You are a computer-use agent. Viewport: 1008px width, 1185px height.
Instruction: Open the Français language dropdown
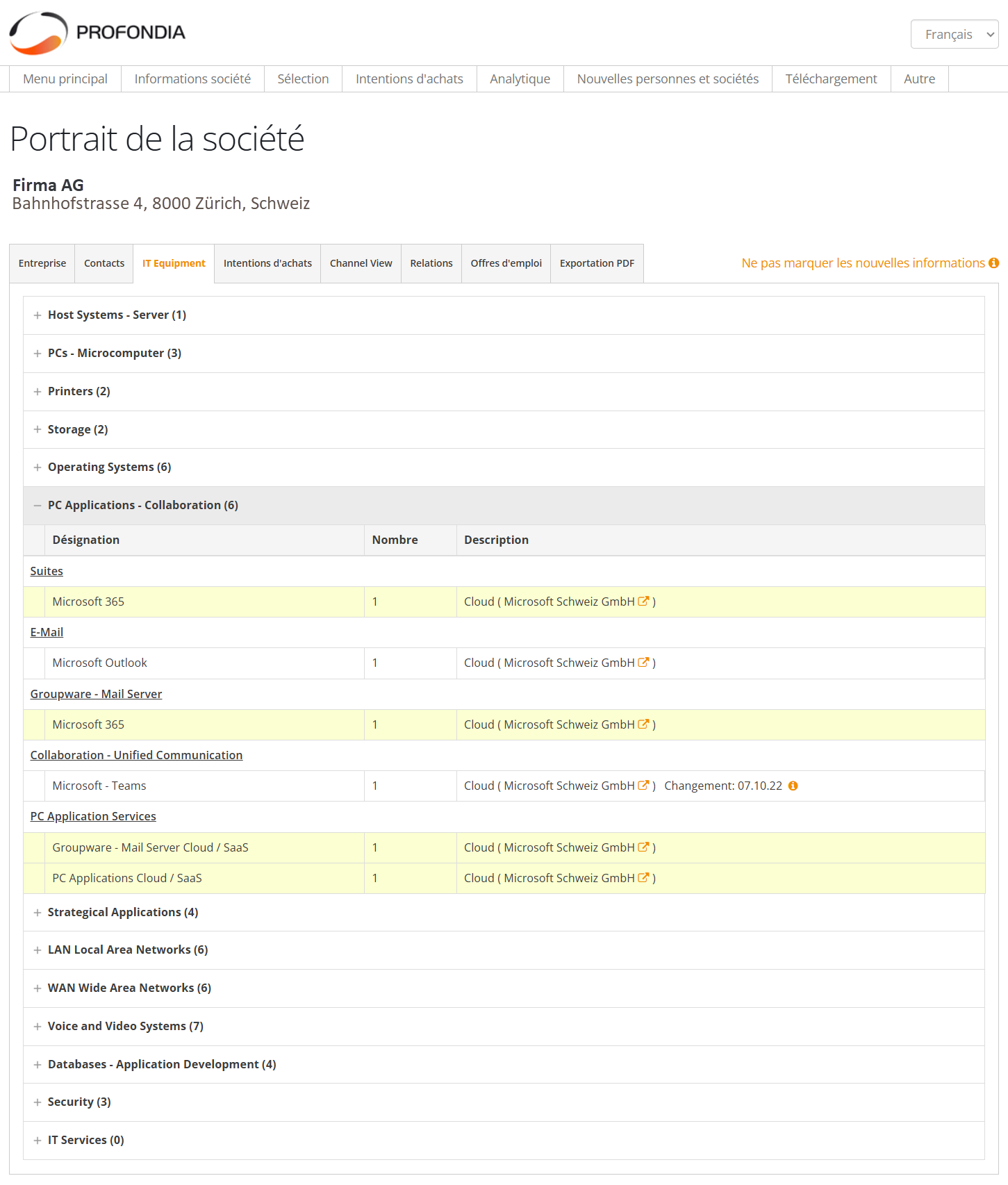tap(955, 34)
